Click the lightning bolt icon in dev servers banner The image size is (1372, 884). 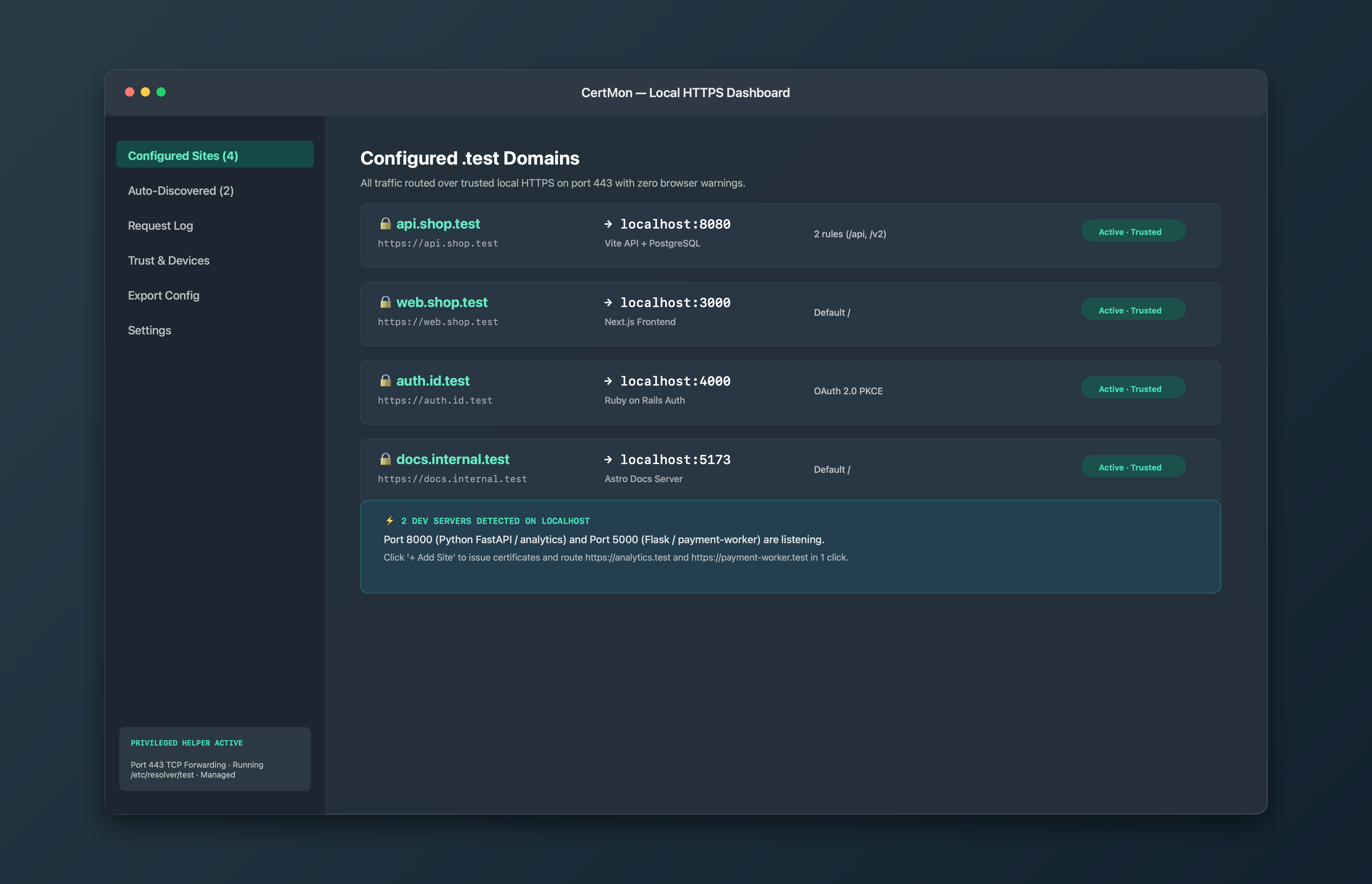[390, 521]
